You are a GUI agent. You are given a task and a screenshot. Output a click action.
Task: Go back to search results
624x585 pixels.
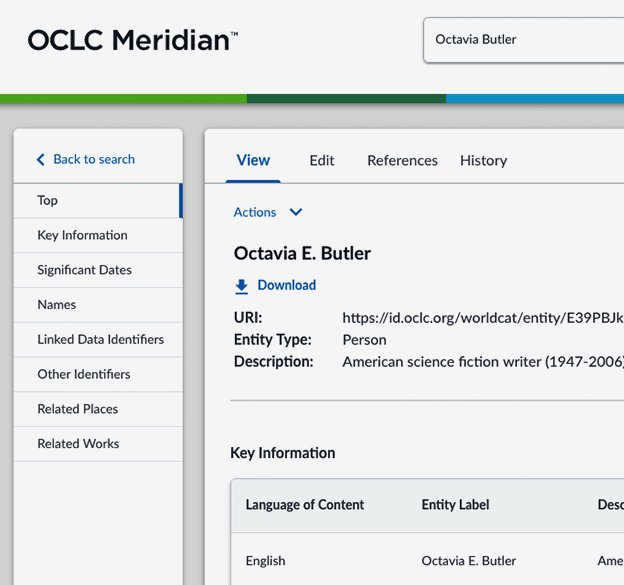pos(93,159)
